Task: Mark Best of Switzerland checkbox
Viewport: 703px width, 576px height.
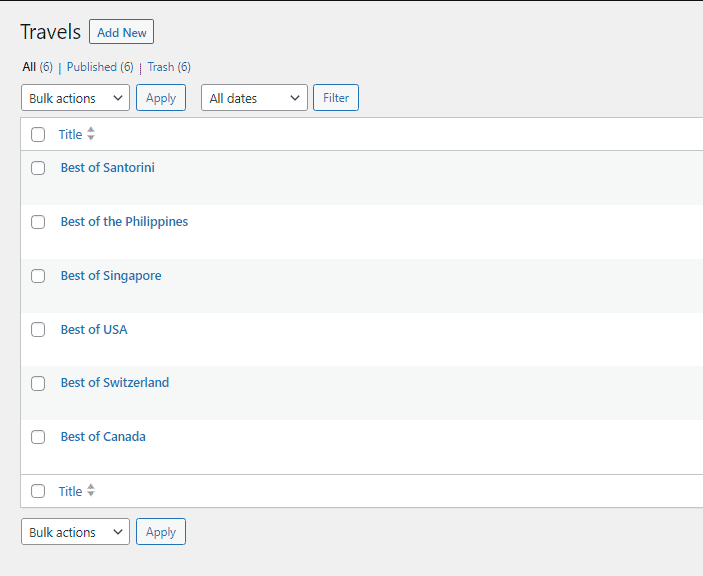Action: pos(38,383)
